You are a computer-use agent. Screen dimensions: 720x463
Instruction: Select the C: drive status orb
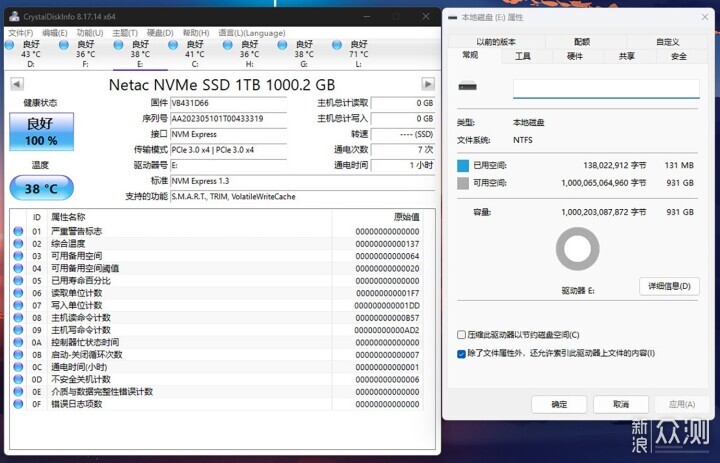173,45
